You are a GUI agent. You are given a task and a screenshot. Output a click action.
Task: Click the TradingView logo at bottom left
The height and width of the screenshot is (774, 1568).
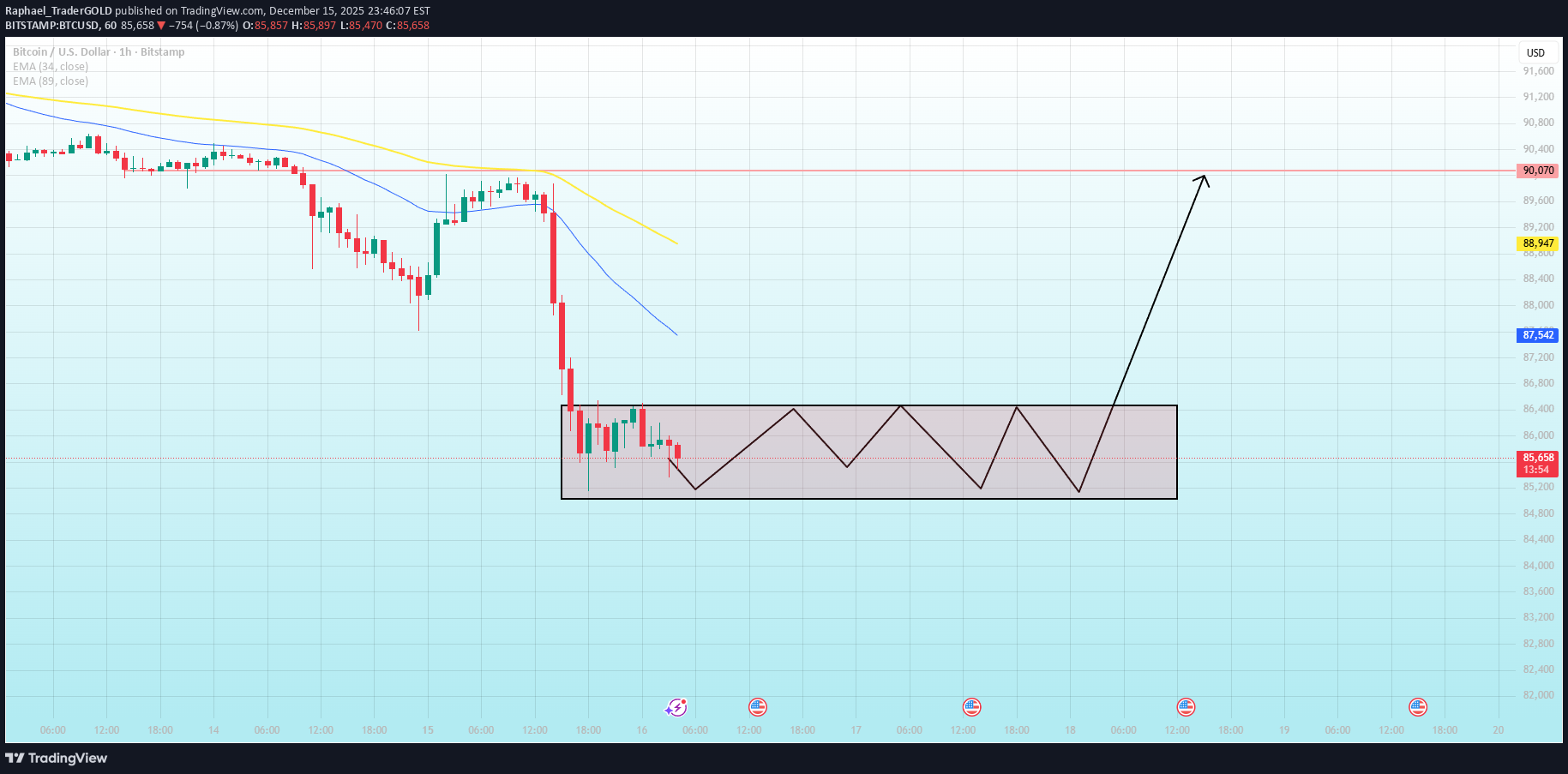coord(57,758)
